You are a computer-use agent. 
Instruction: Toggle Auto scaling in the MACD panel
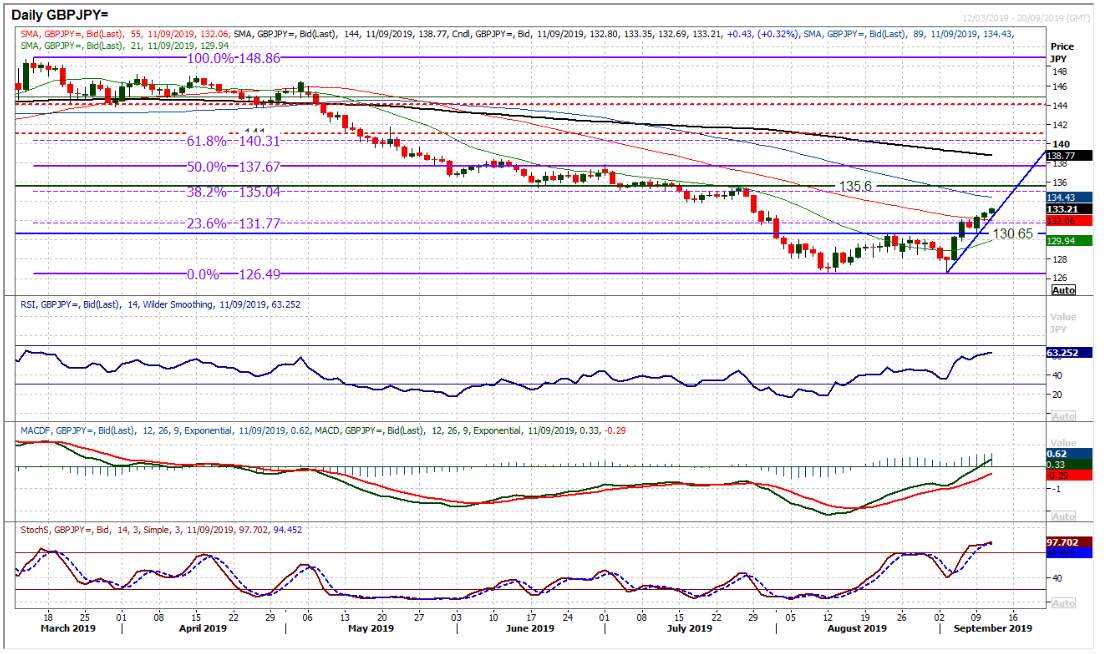click(1063, 517)
